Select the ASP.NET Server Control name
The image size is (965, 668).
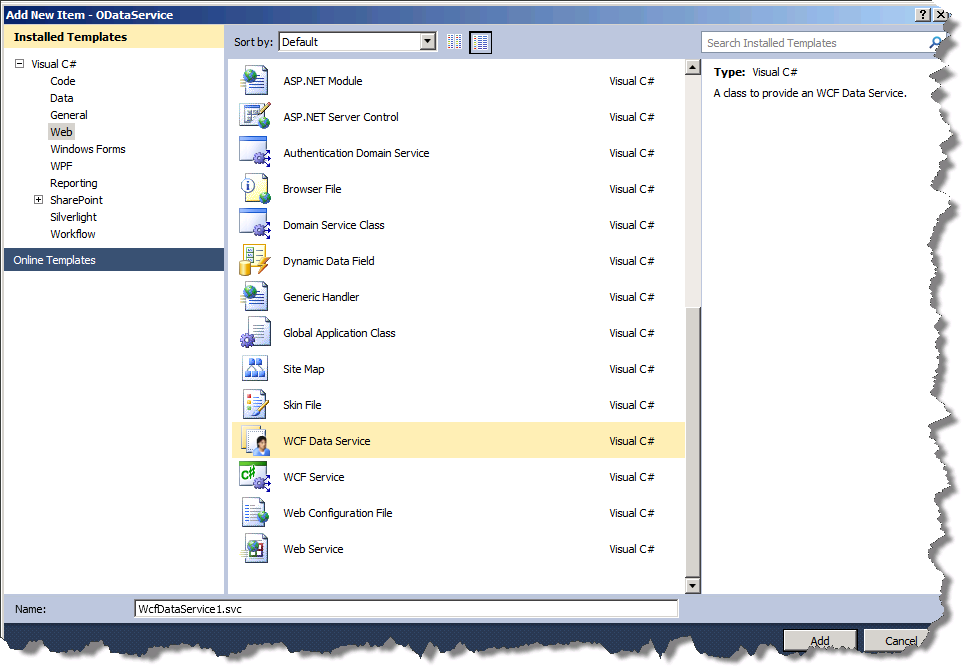(x=341, y=117)
